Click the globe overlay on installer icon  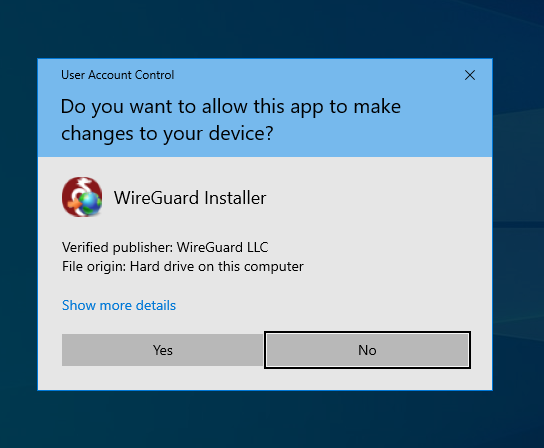click(x=90, y=203)
